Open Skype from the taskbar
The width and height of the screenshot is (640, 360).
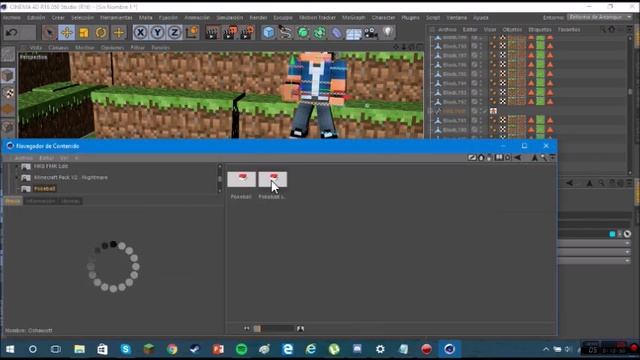tap(125, 349)
